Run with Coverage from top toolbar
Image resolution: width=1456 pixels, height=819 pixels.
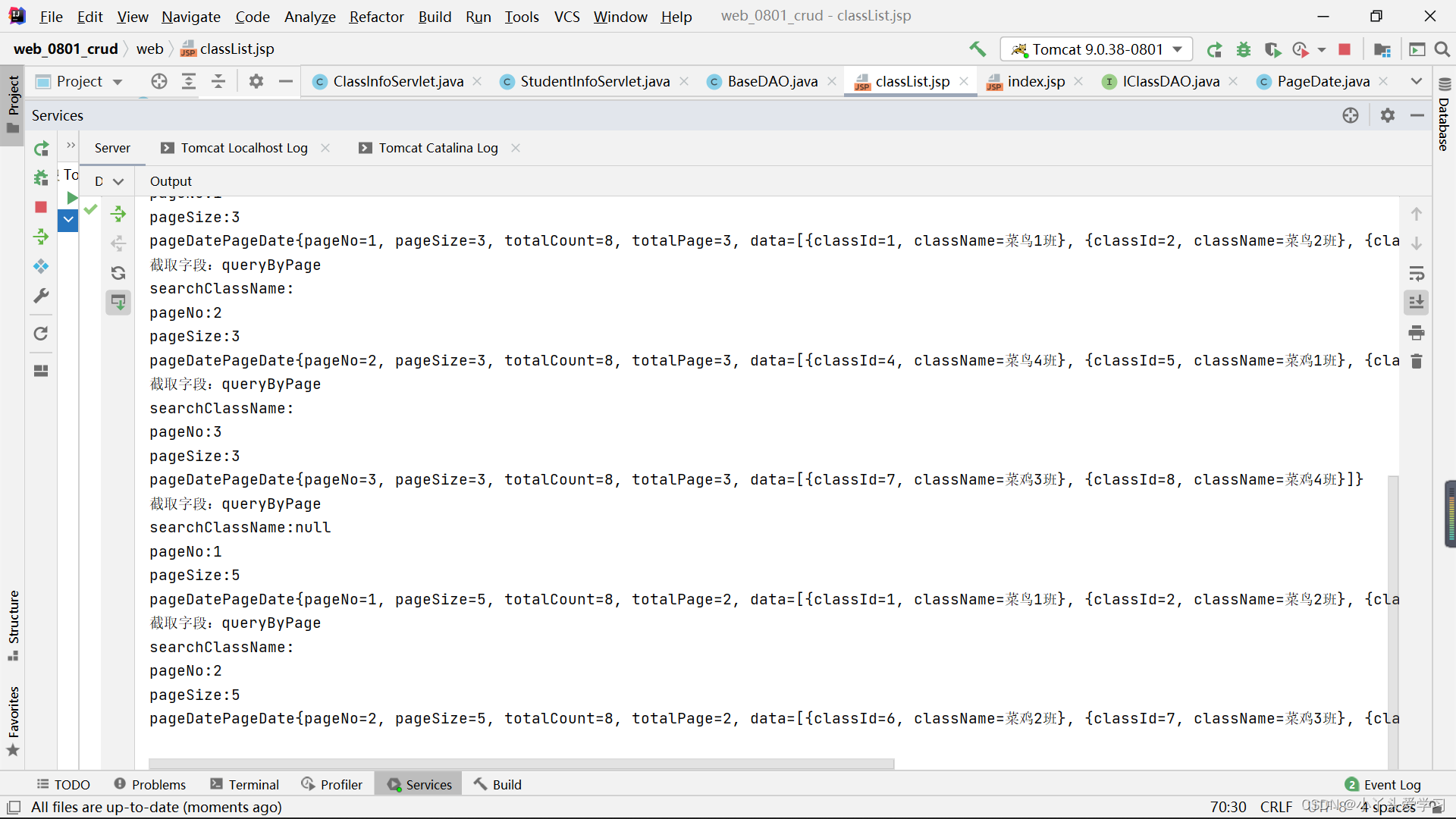1272,49
